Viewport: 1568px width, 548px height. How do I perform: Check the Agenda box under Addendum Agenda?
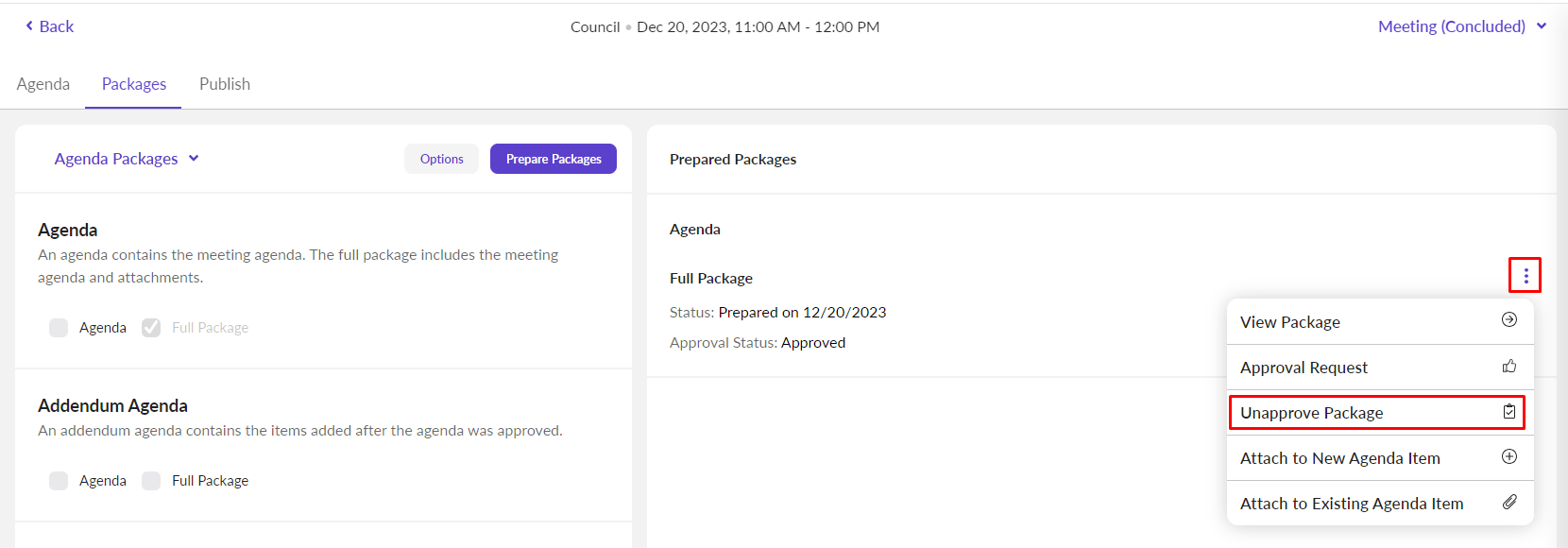[x=59, y=481]
